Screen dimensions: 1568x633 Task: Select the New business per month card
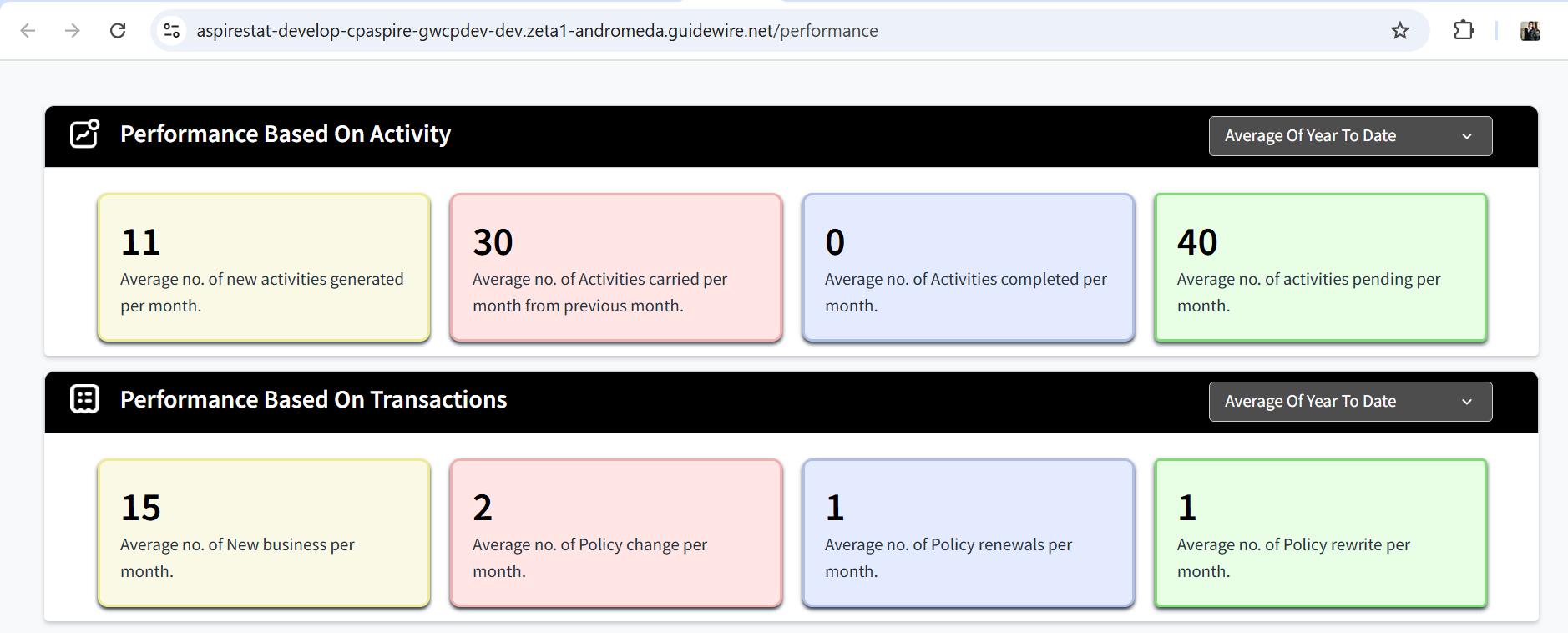264,533
